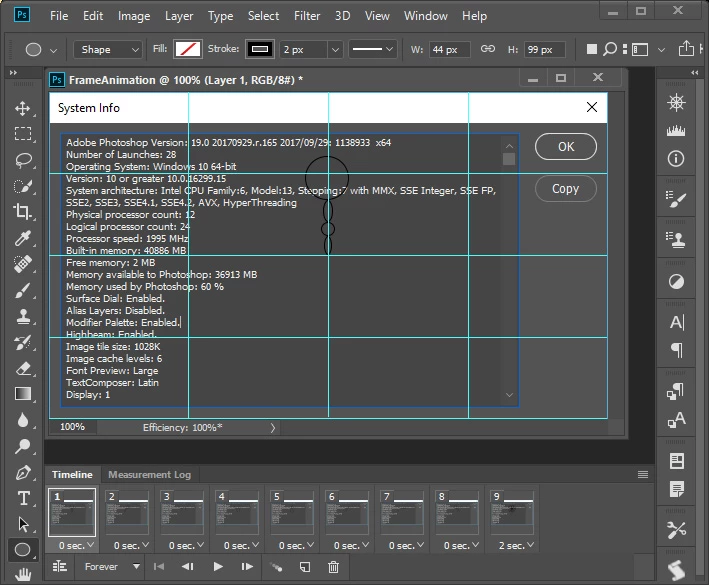The height and width of the screenshot is (585, 709).
Task: Select frame 5 thumbnail in timeline
Action: [x=292, y=513]
